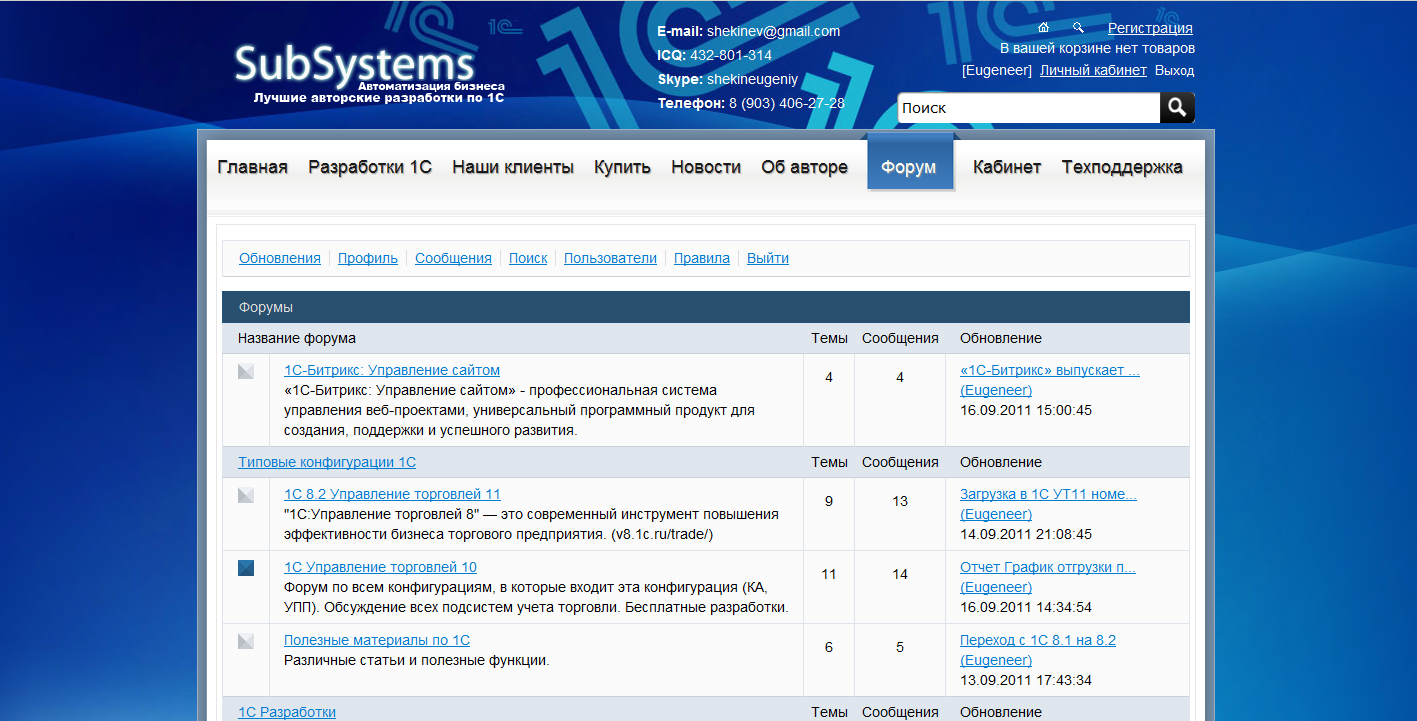Click date 14.09.2011 21:08:45
Image resolution: width=1417 pixels, height=721 pixels.
[1026, 534]
